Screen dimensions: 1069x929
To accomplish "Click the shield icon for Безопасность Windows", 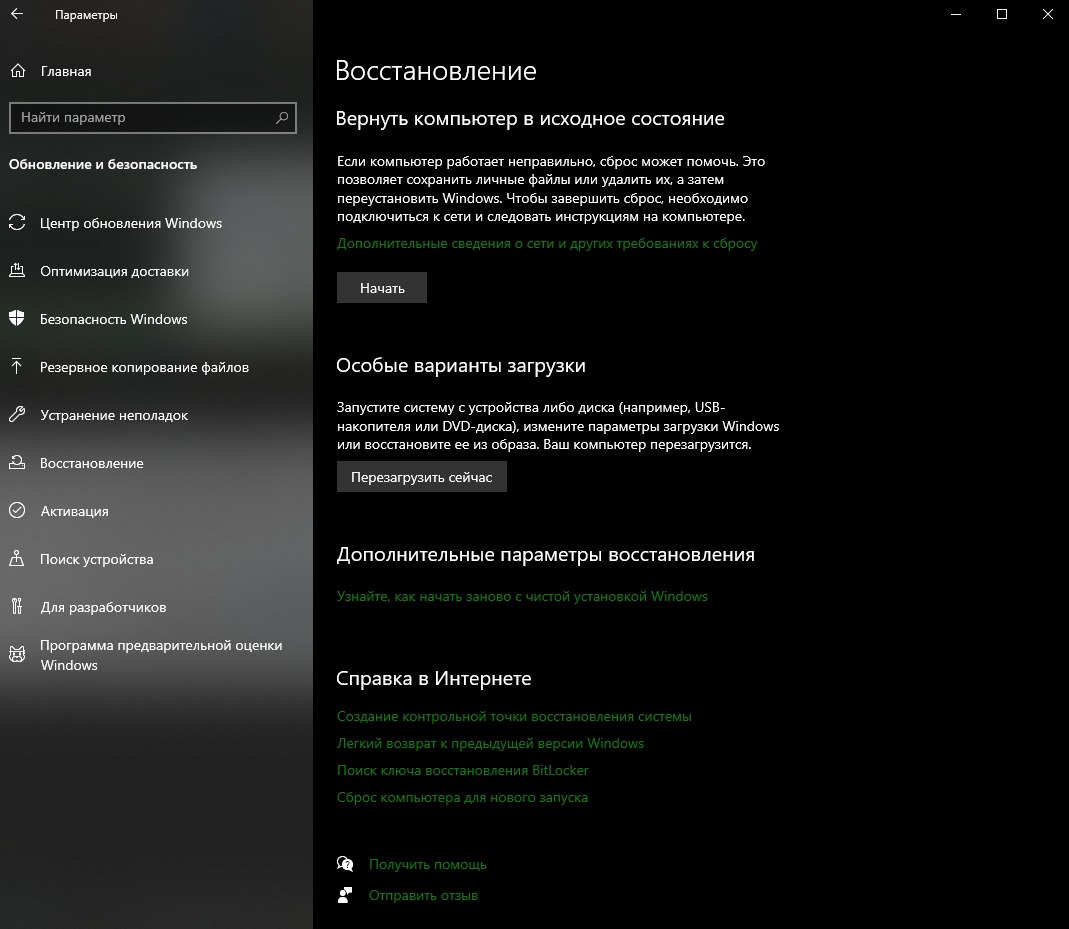I will [17, 318].
